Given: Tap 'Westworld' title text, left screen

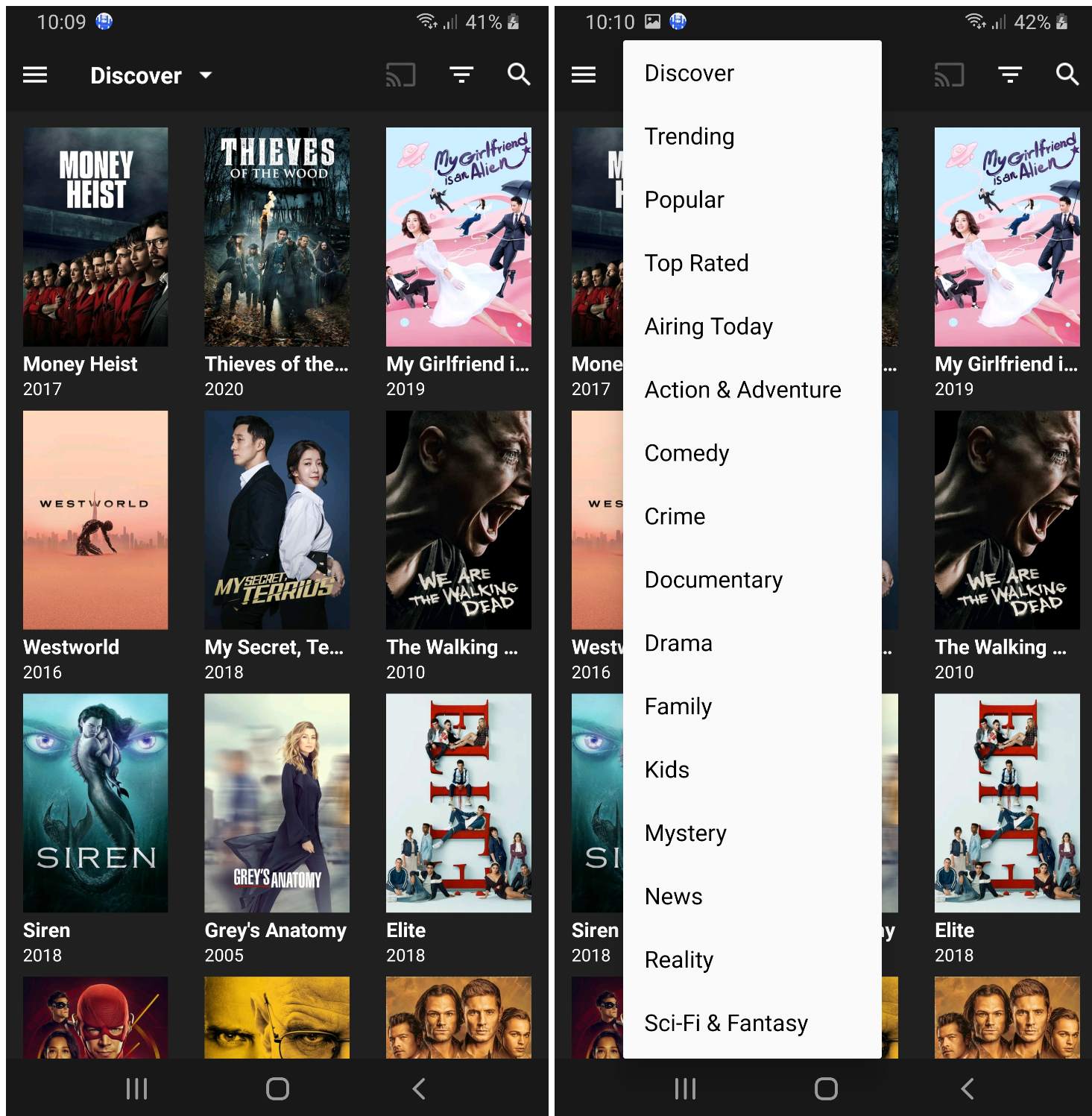Looking at the screenshot, I should [71, 647].
